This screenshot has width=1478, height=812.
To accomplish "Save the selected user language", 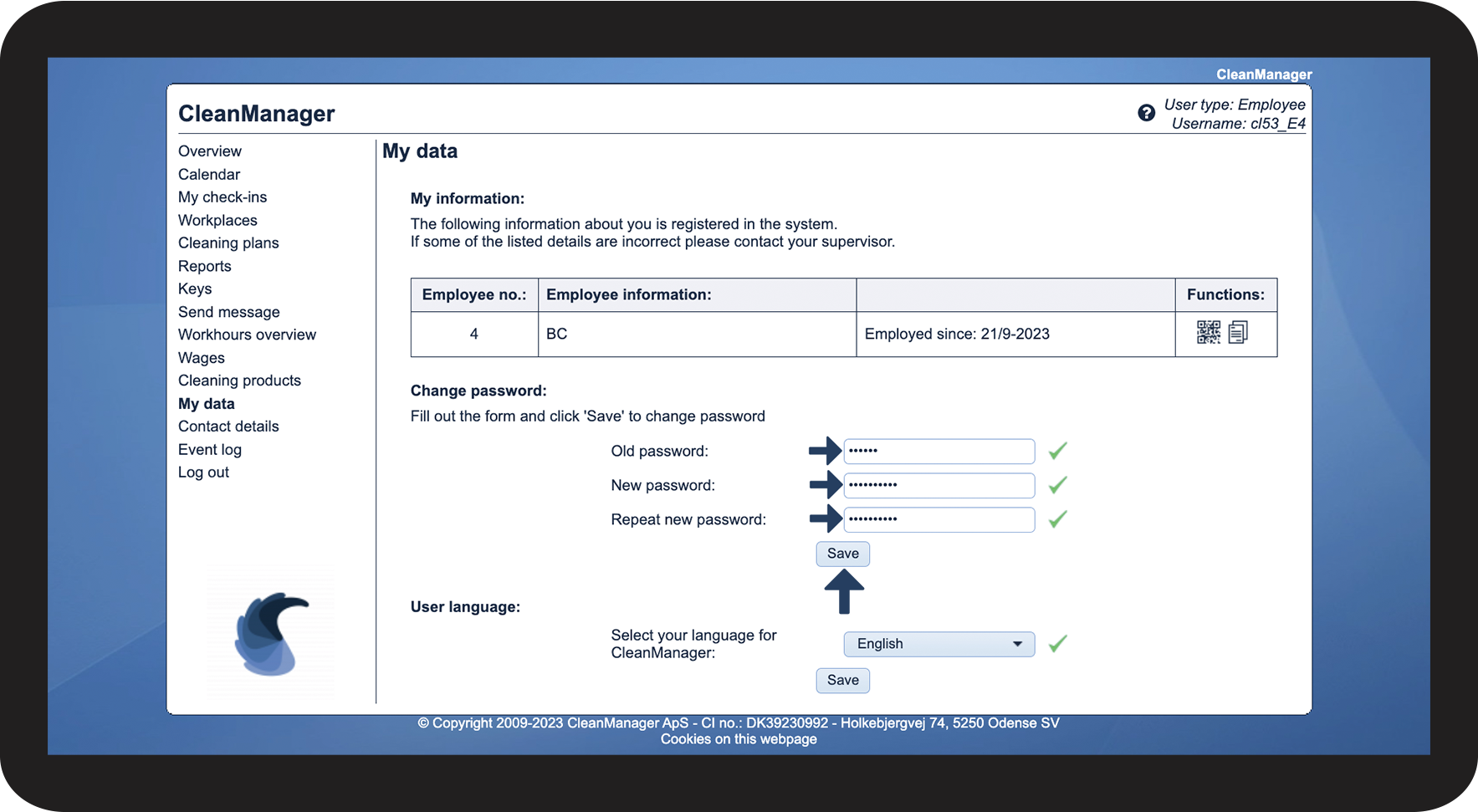I will [842, 681].
